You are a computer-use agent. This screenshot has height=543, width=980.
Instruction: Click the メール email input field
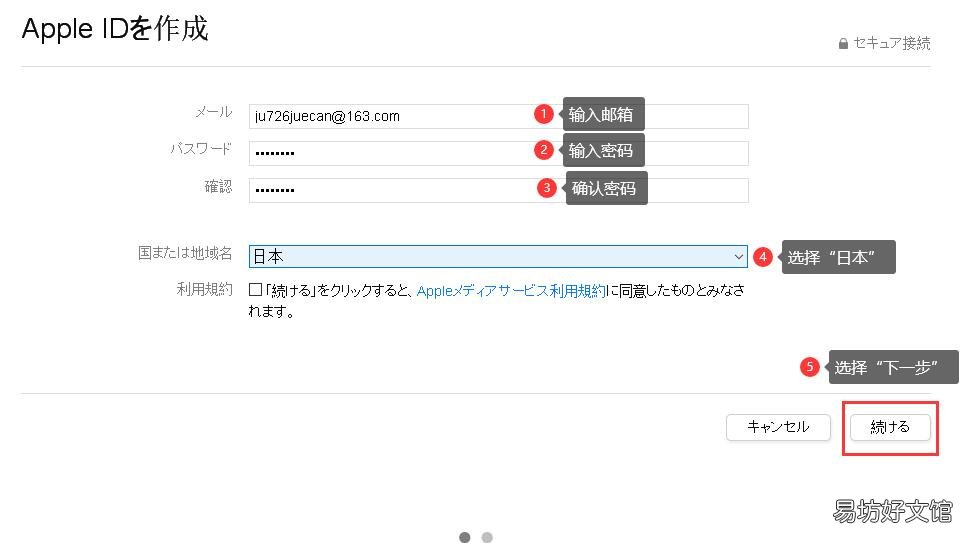click(498, 116)
